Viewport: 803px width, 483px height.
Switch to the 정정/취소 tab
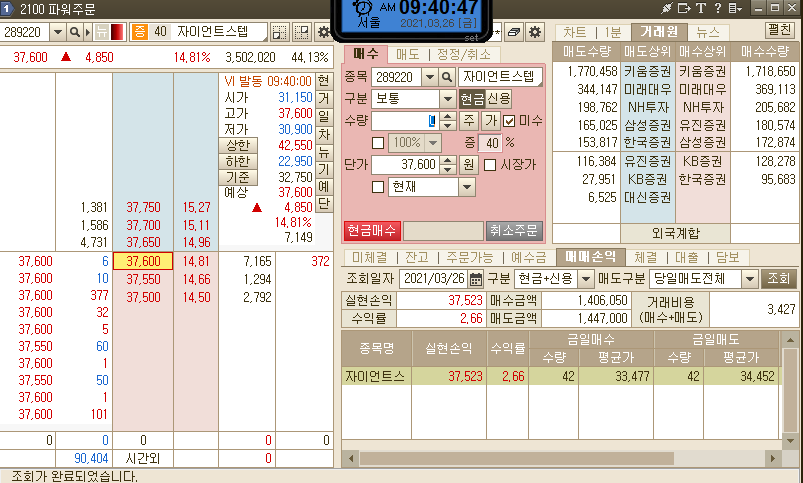(463, 54)
